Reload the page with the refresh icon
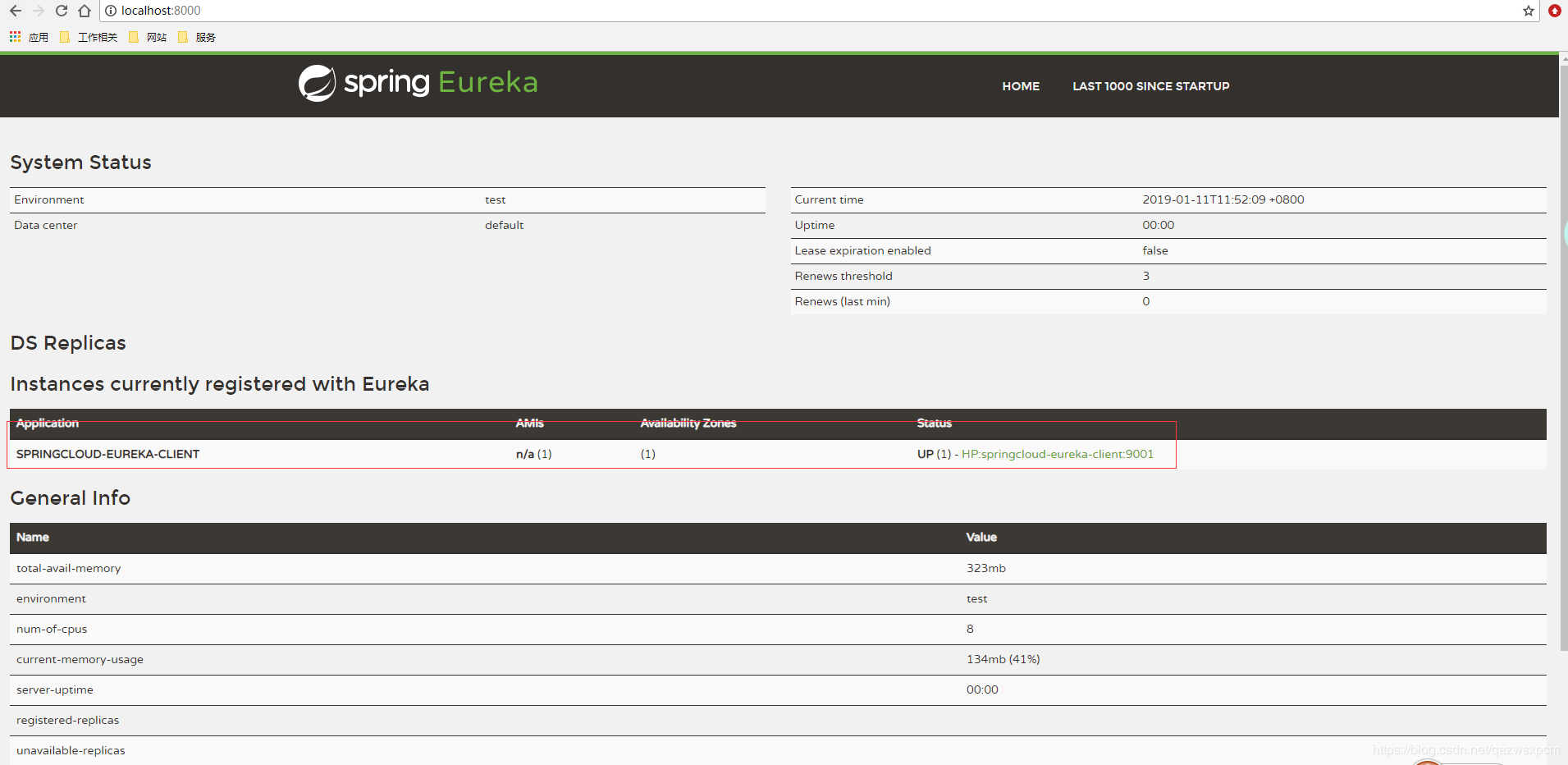The height and width of the screenshot is (765, 1568). (x=62, y=11)
